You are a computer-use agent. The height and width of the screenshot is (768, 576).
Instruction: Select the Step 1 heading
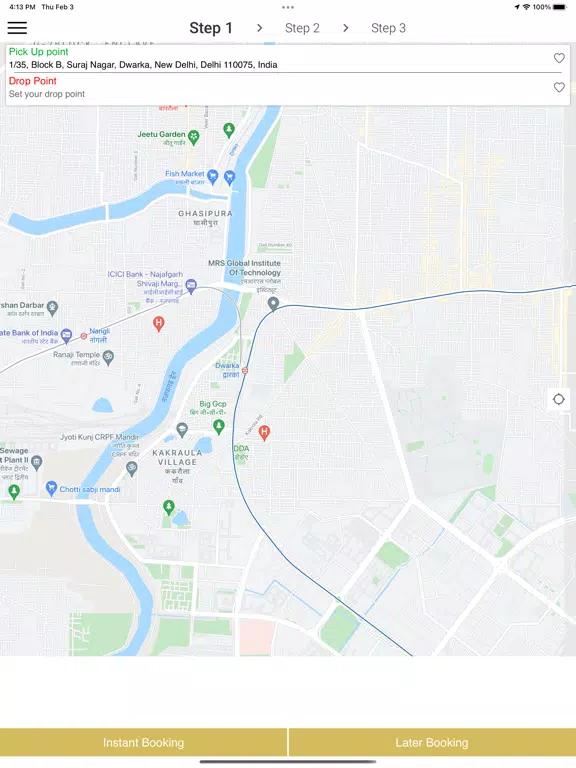(x=211, y=28)
